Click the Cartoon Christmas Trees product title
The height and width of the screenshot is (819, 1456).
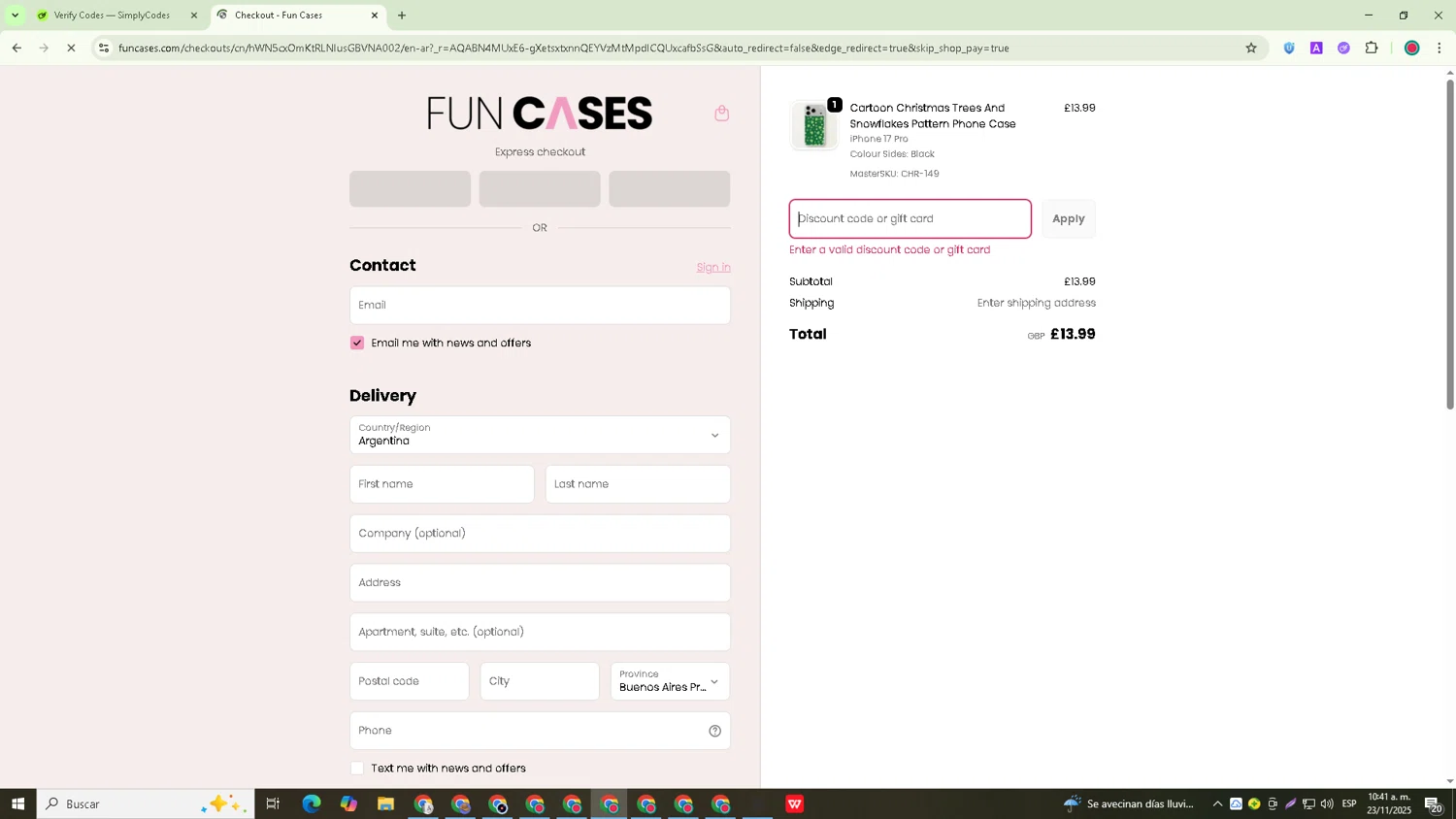933,115
